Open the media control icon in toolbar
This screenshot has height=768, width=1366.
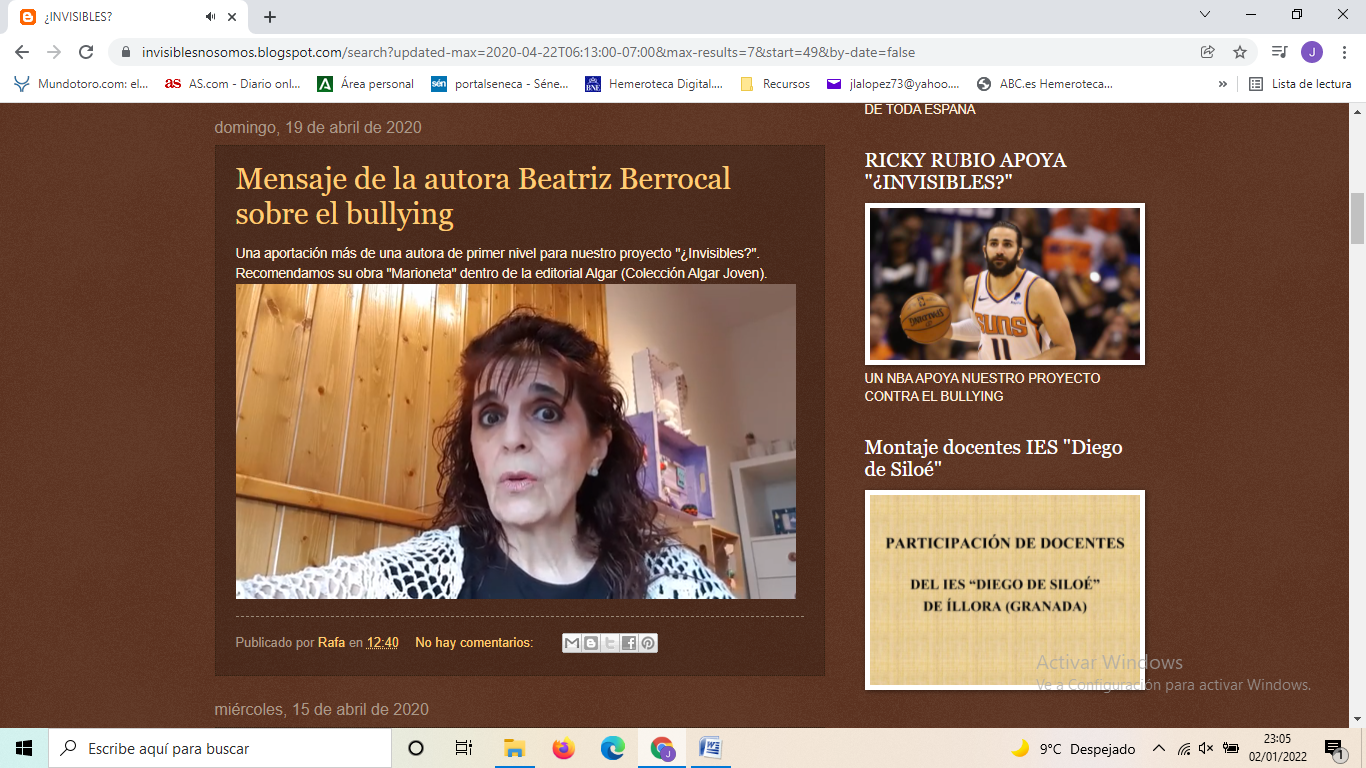[x=1279, y=52]
